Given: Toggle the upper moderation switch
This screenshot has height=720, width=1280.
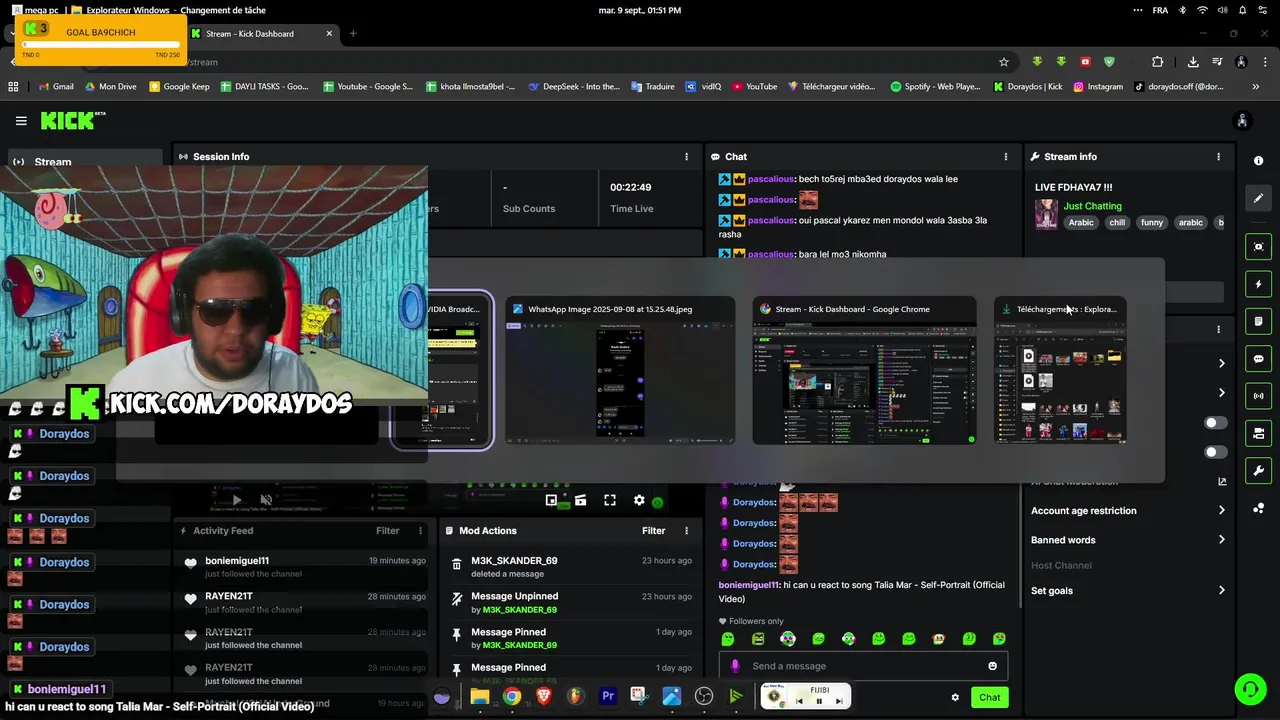Looking at the screenshot, I should pyautogui.click(x=1215, y=423).
